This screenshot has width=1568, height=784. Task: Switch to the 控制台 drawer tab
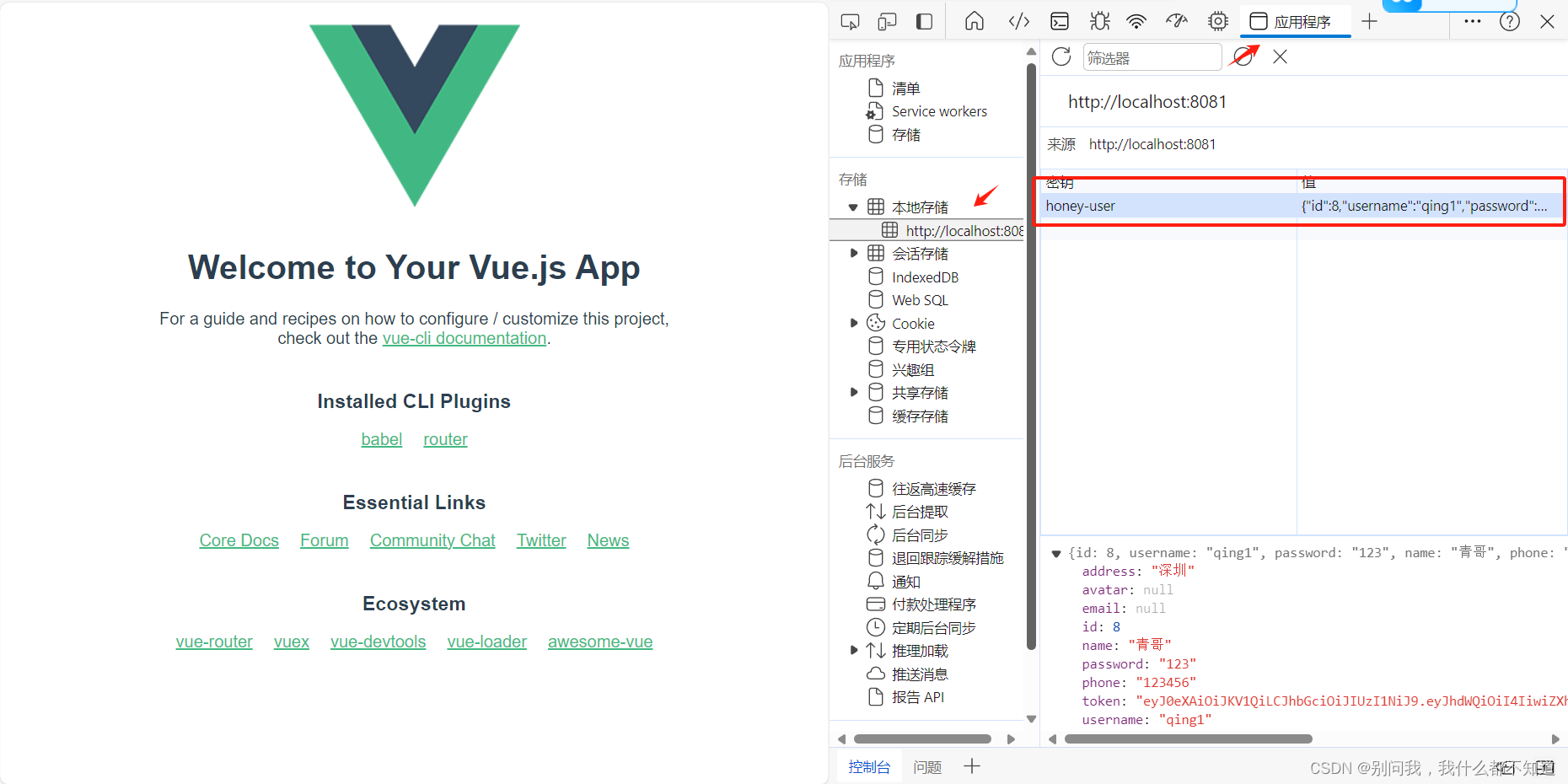[x=869, y=766]
